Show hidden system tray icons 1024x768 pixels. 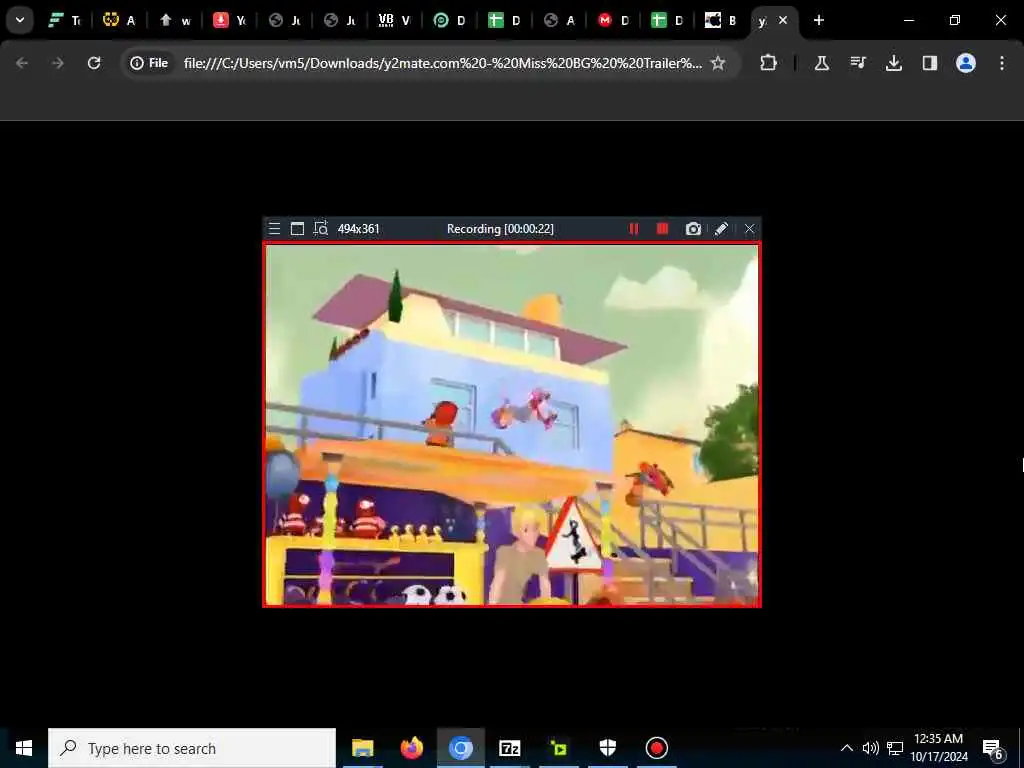(x=846, y=748)
